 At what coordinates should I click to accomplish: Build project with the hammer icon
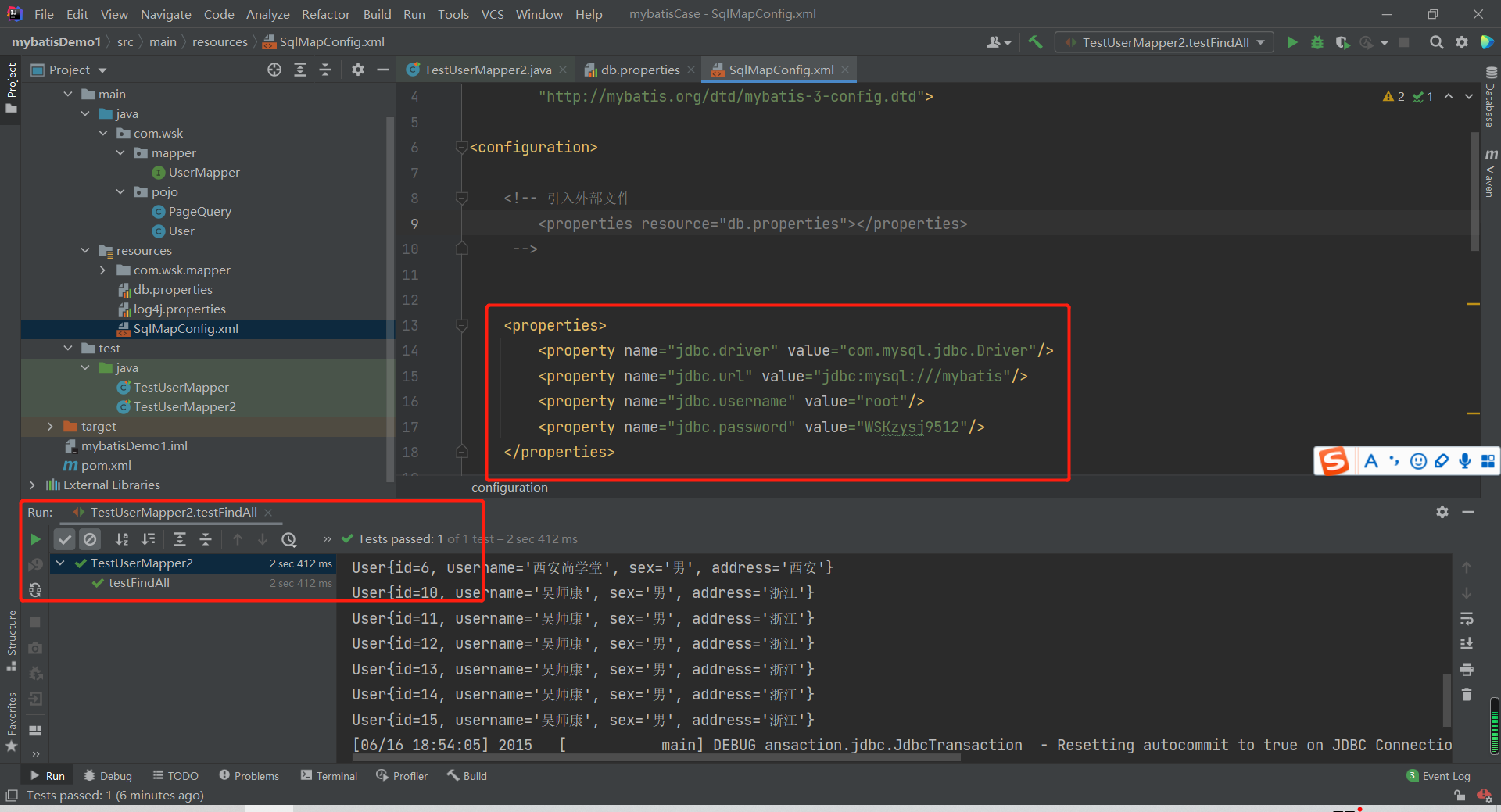coord(1035,42)
